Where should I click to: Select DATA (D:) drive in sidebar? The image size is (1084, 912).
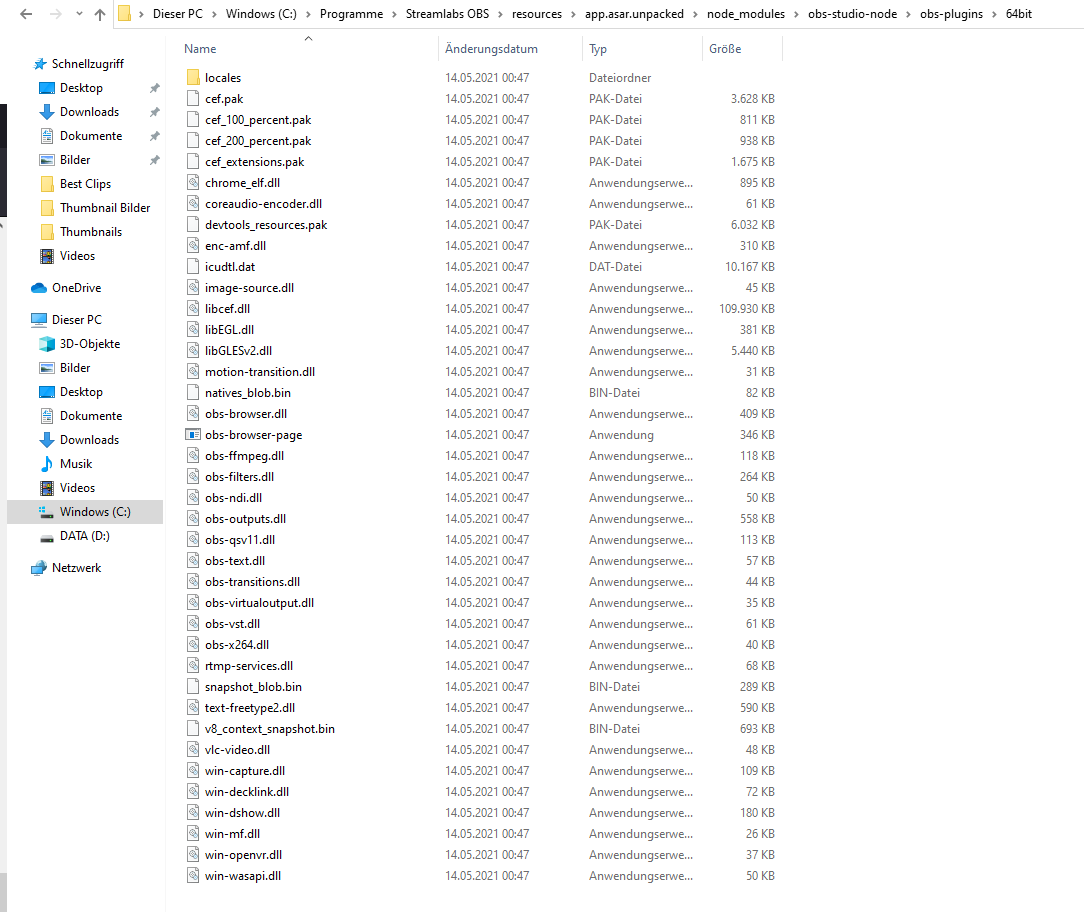click(84, 536)
